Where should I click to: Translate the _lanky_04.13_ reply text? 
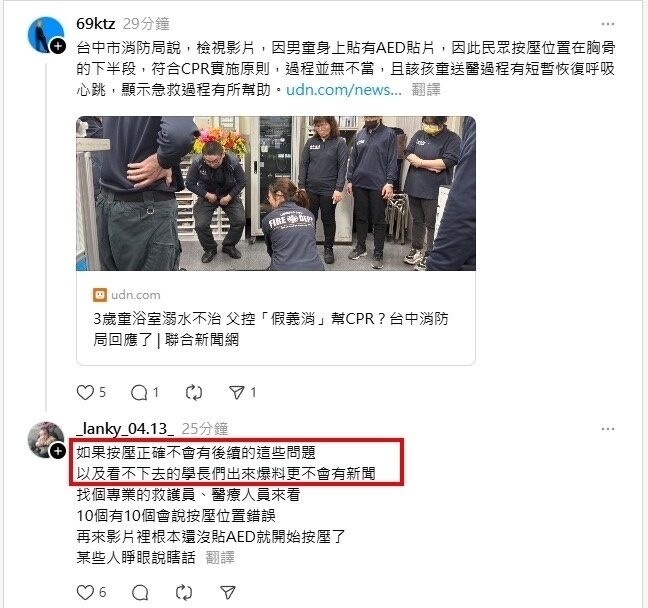[220, 558]
